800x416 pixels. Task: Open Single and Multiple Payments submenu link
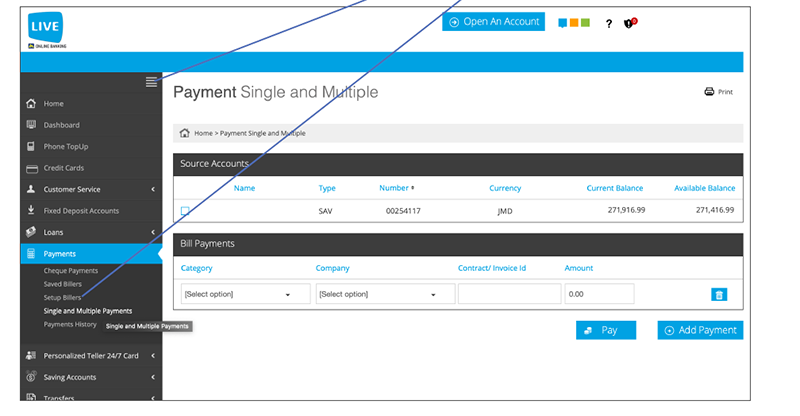click(x=88, y=311)
